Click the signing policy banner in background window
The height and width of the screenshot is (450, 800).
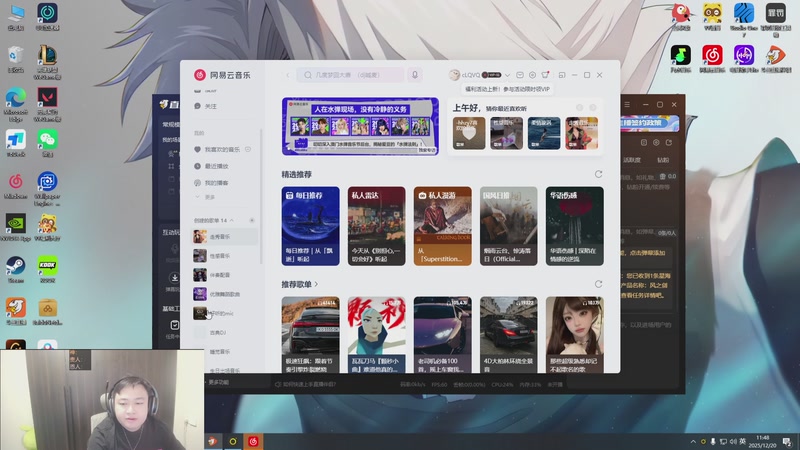[650, 123]
